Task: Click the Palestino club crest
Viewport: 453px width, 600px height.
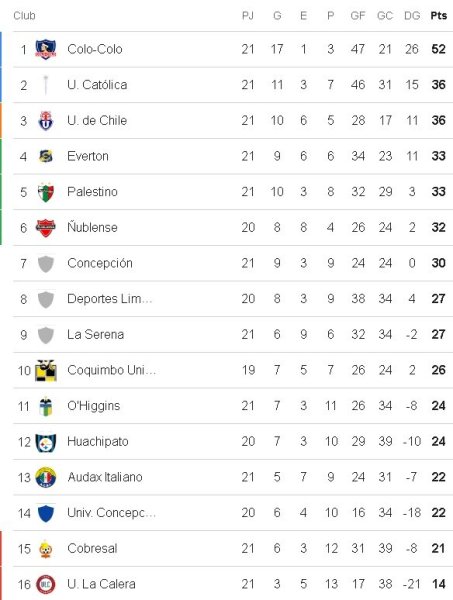Action: point(46,192)
